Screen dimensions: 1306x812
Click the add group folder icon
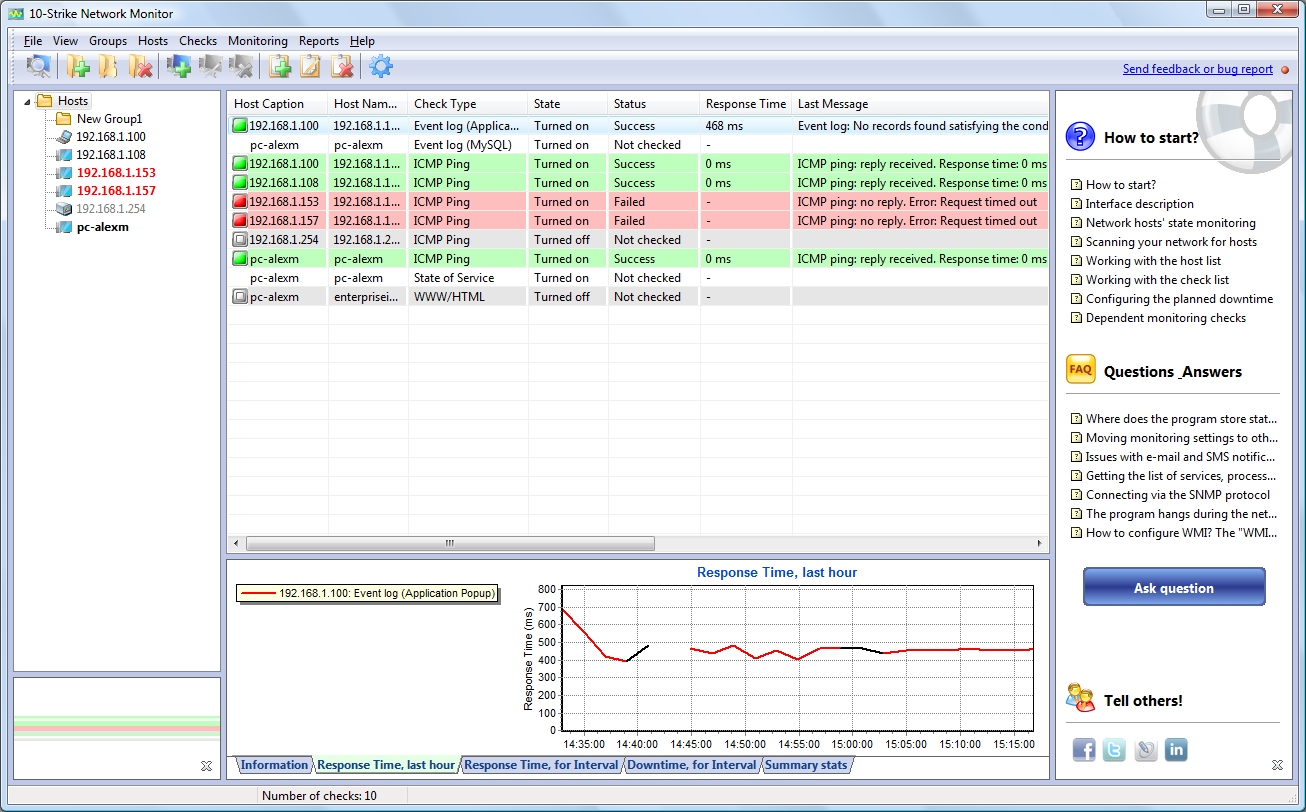pyautogui.click(x=78, y=67)
